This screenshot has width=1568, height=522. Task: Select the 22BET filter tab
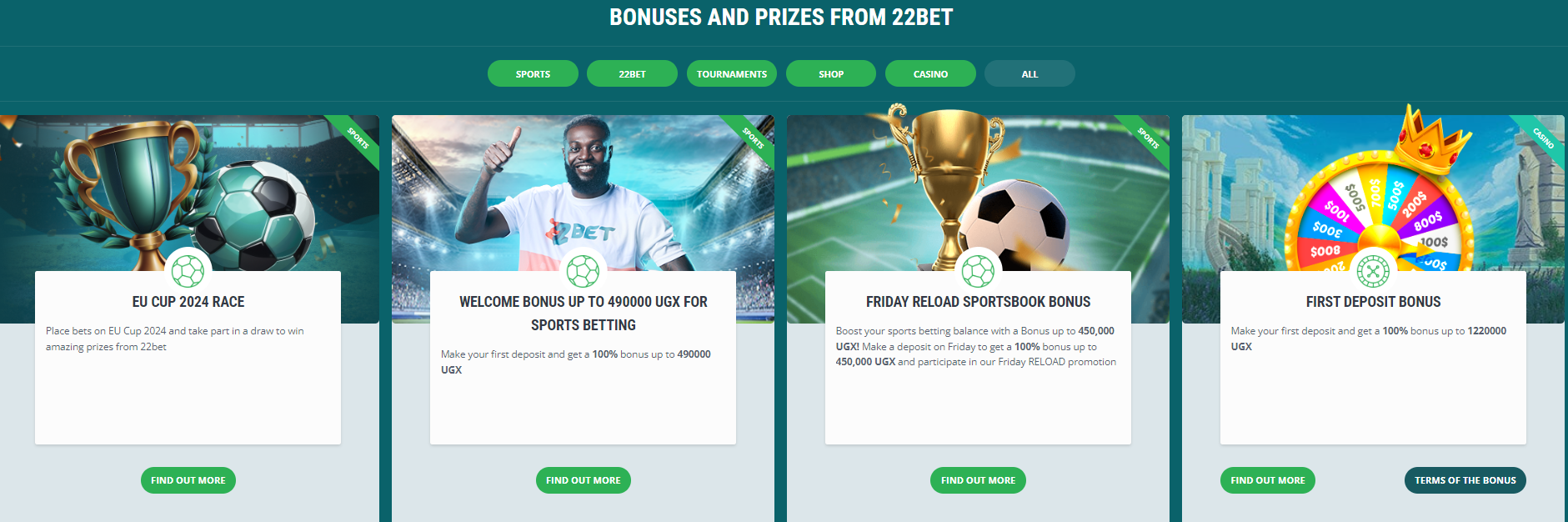(x=632, y=73)
